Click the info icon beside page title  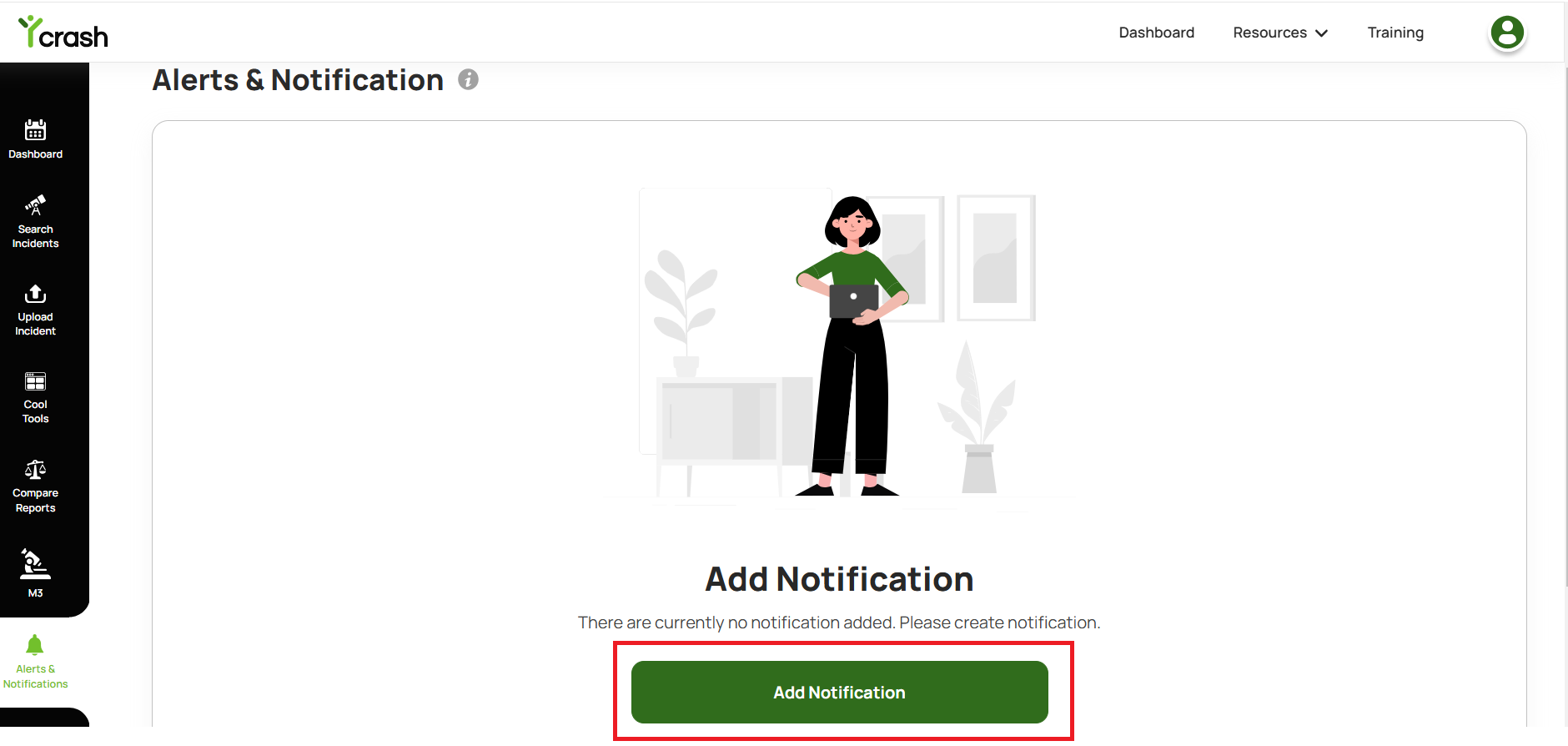pos(468,79)
